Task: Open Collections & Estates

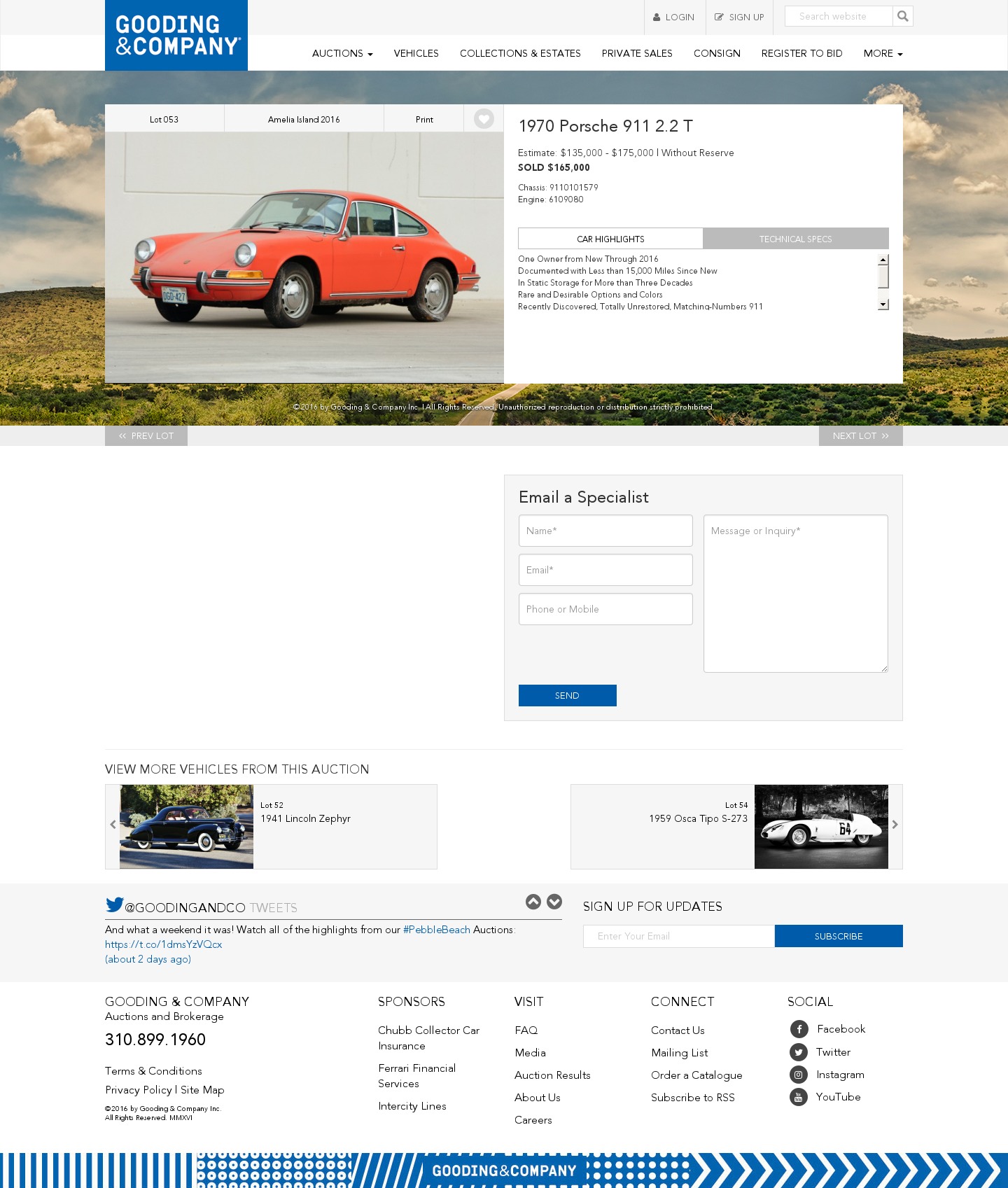Action: (x=520, y=53)
